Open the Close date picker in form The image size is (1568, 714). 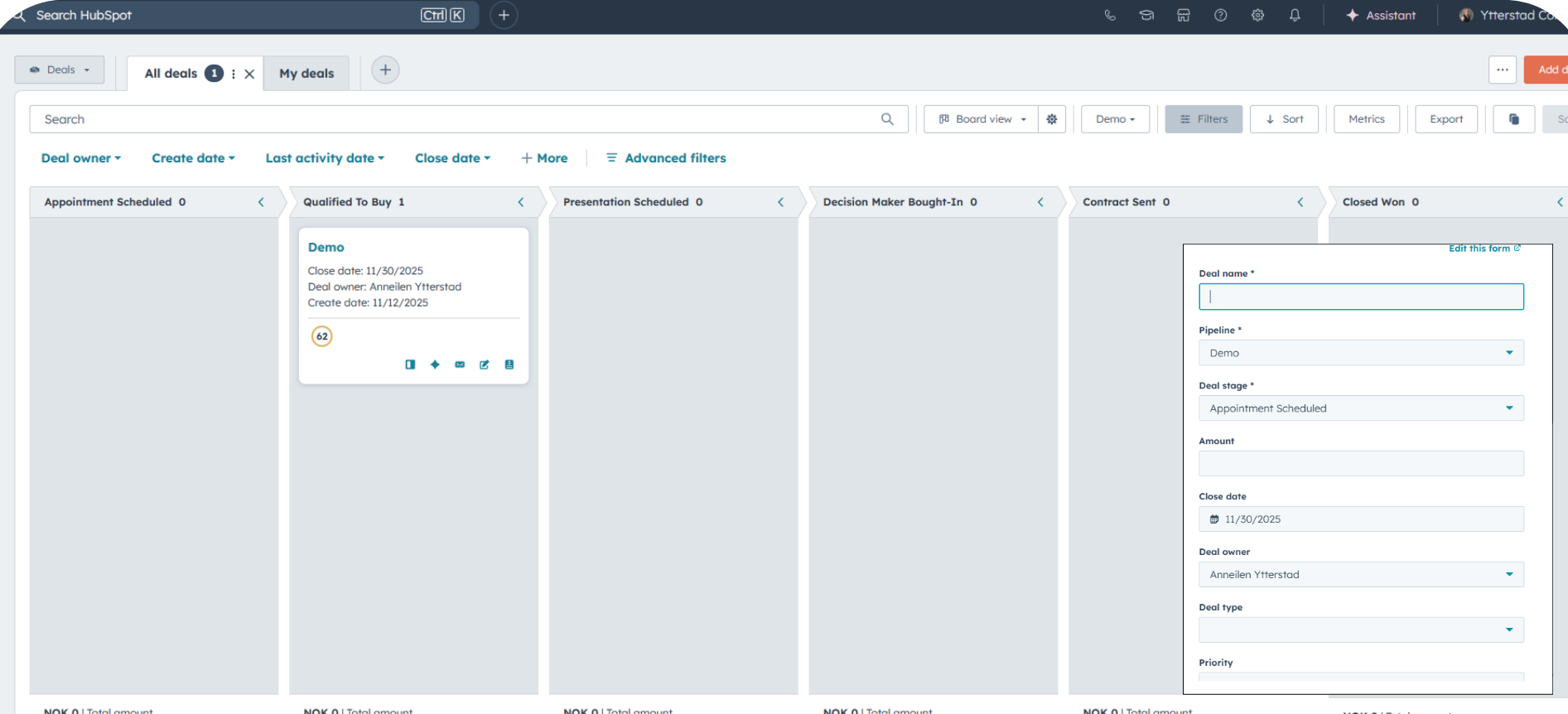1361,519
